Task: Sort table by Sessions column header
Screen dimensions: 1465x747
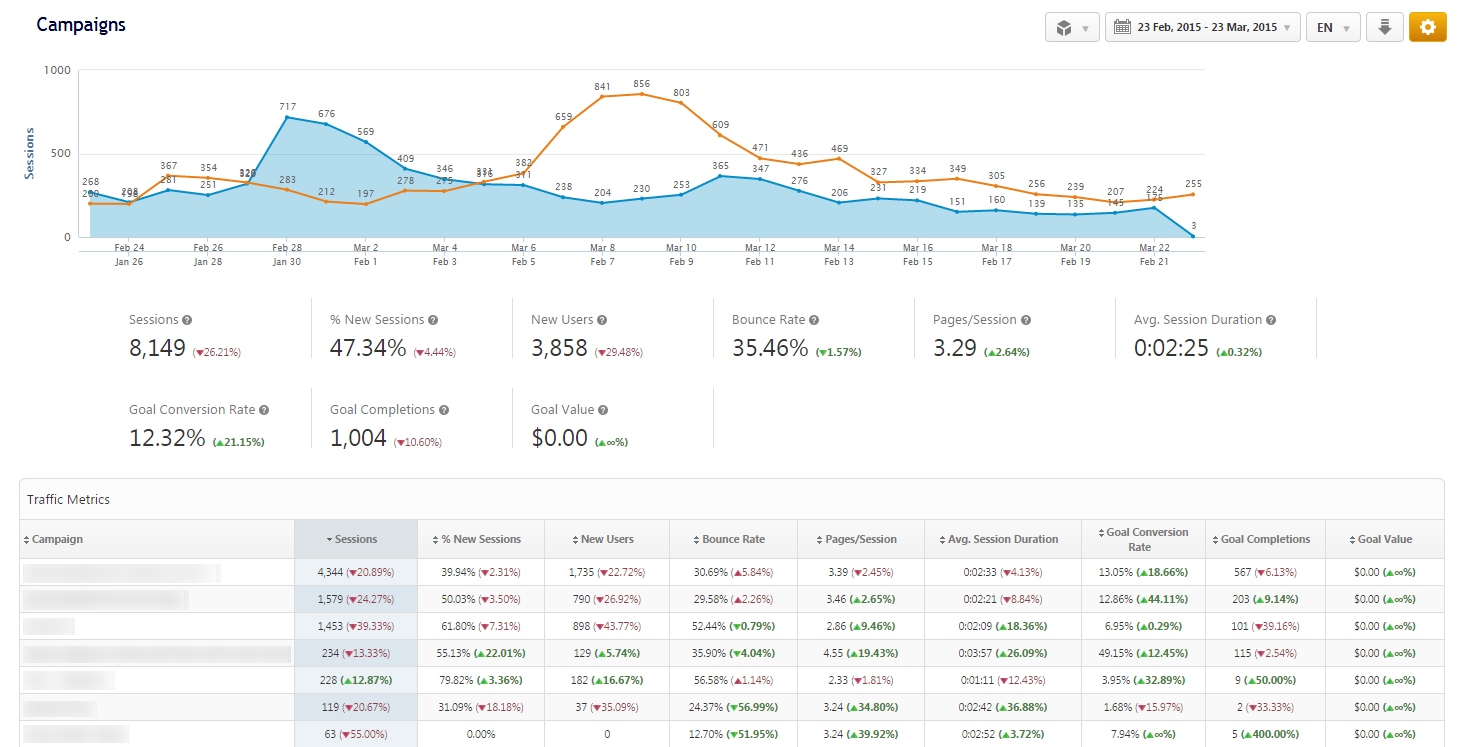Action: [355, 539]
